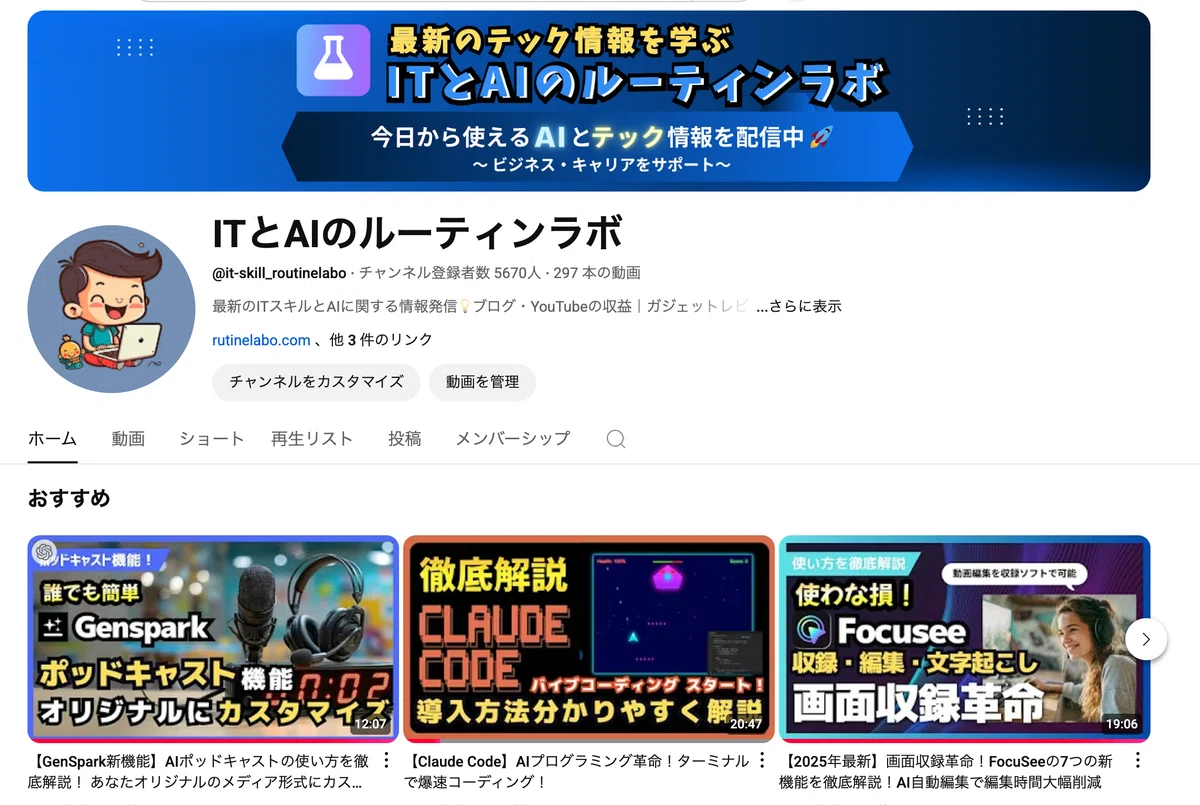
Task: Play the Focusee screen recording thumbnail
Action: tap(965, 639)
